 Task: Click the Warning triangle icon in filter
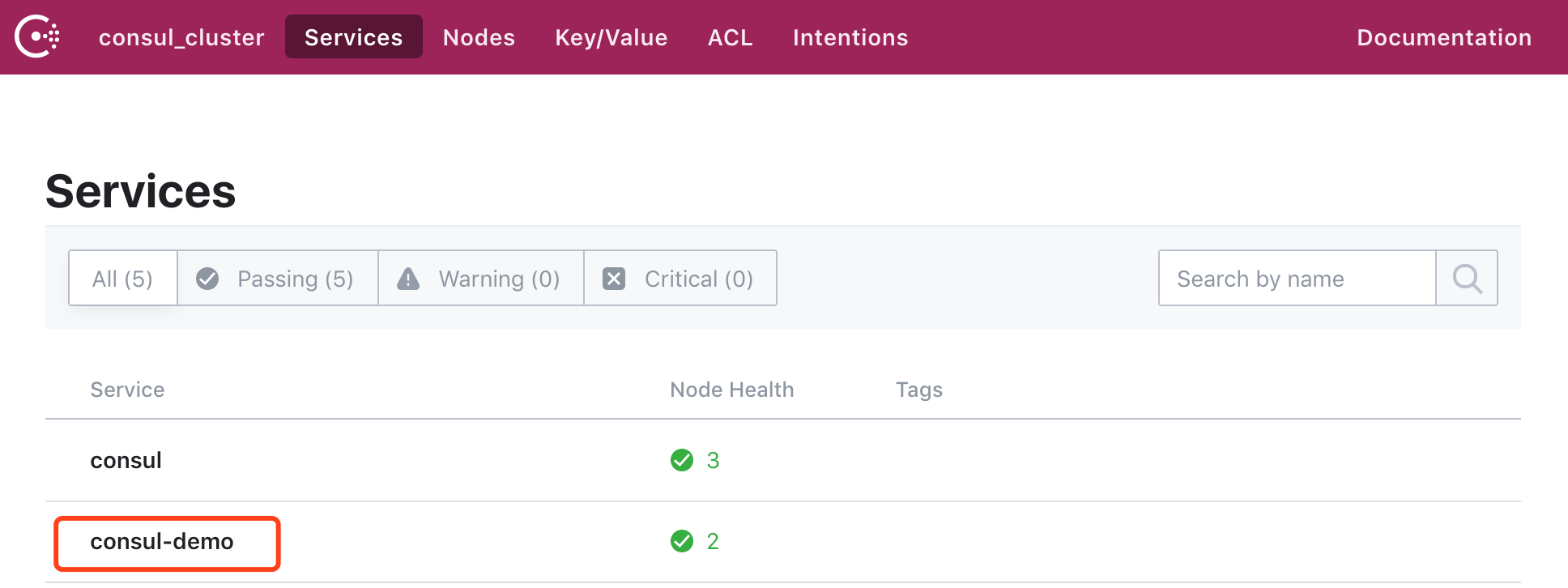point(408,279)
